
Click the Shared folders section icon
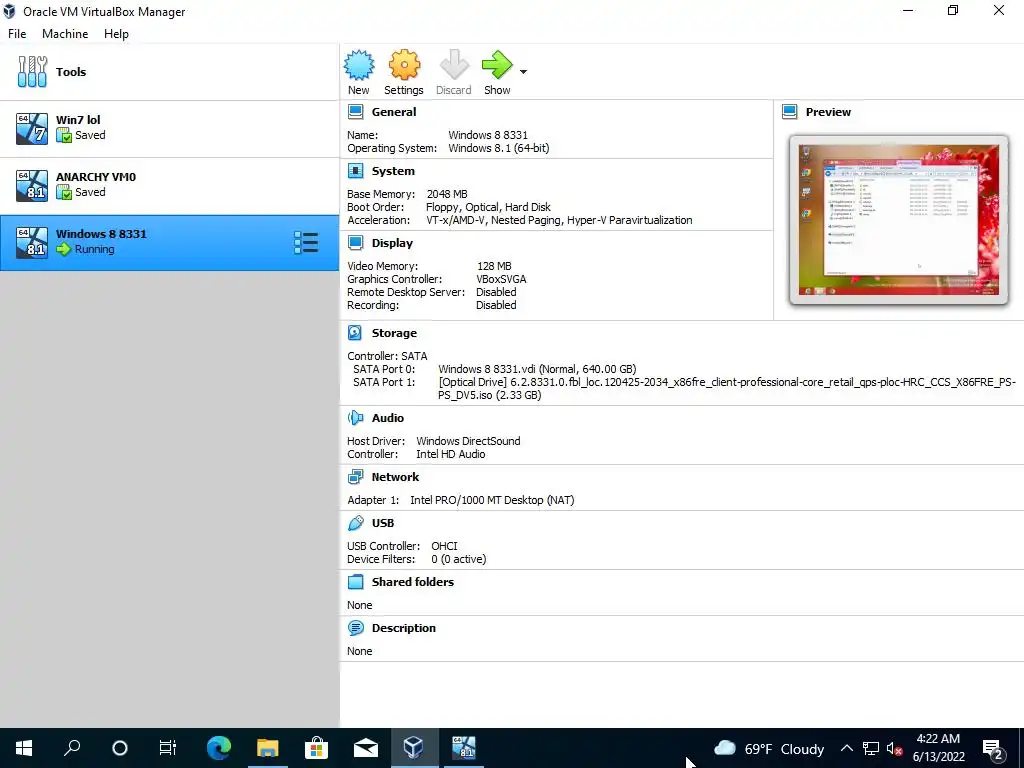coord(355,582)
